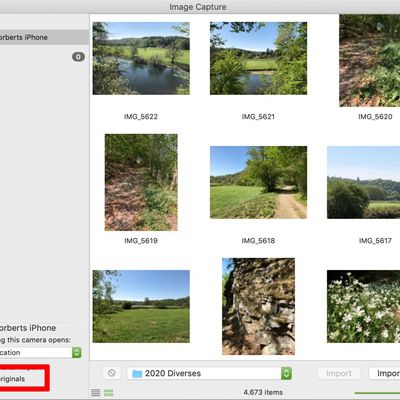Click the disabled Import button
The width and height of the screenshot is (400, 400).
(x=339, y=373)
